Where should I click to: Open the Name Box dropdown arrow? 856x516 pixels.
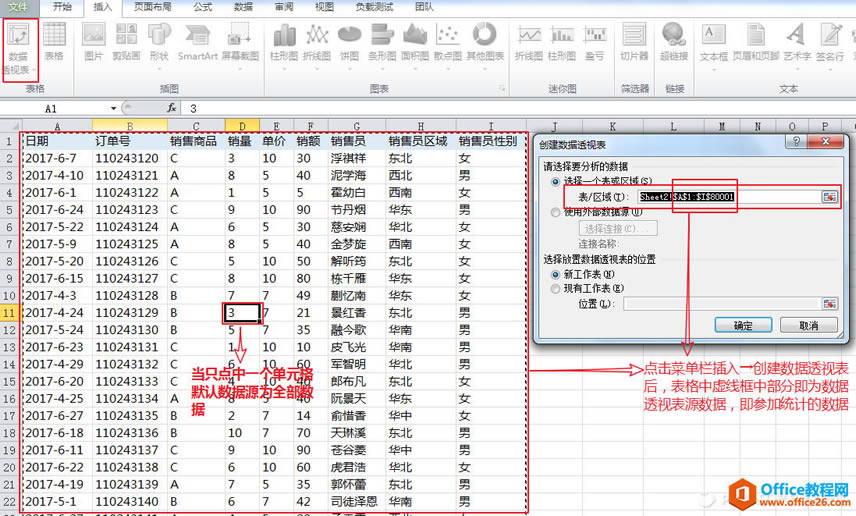(x=114, y=108)
